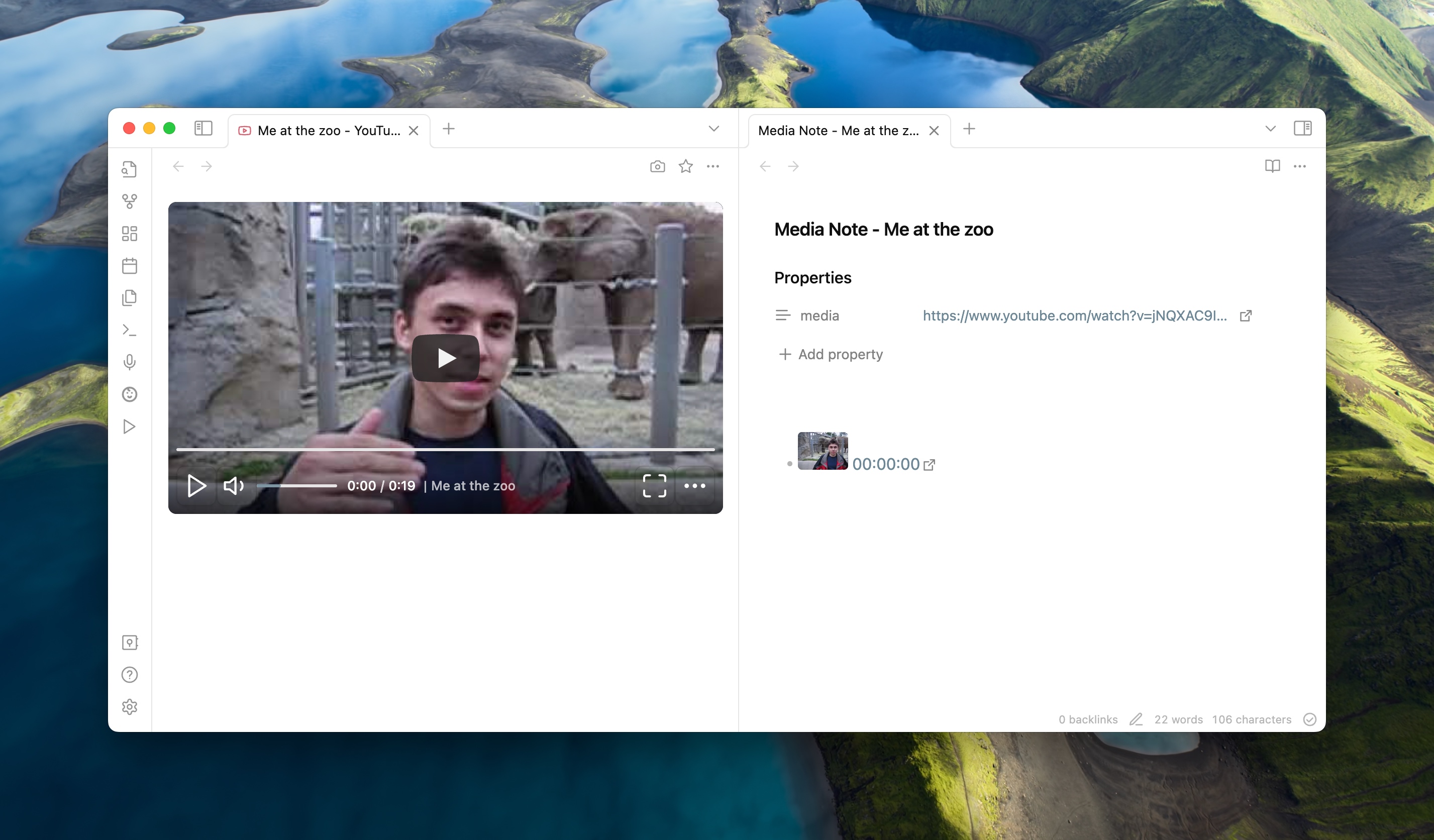Click the star icon above the video
The image size is (1434, 840).
(x=686, y=166)
